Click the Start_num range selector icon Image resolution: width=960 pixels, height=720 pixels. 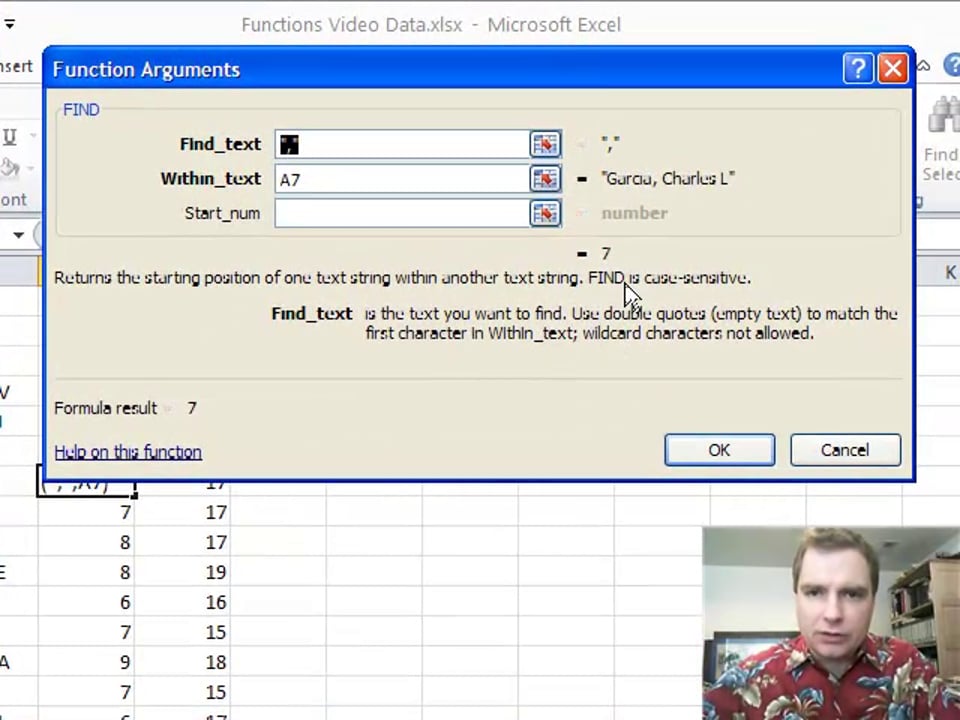[545, 214]
